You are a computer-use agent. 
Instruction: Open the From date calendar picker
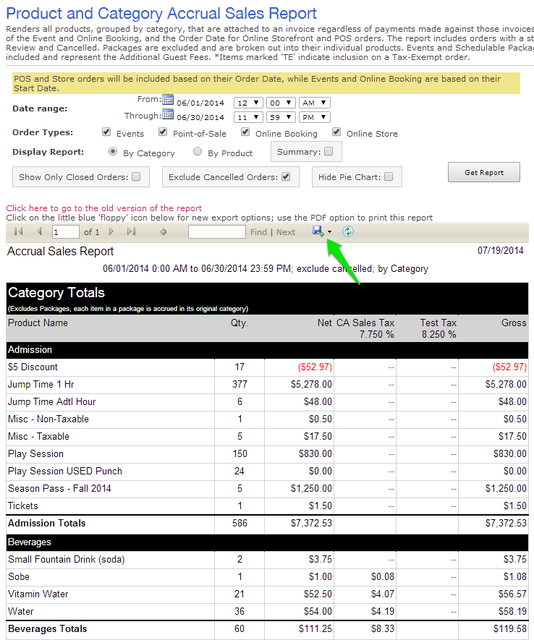168,99
